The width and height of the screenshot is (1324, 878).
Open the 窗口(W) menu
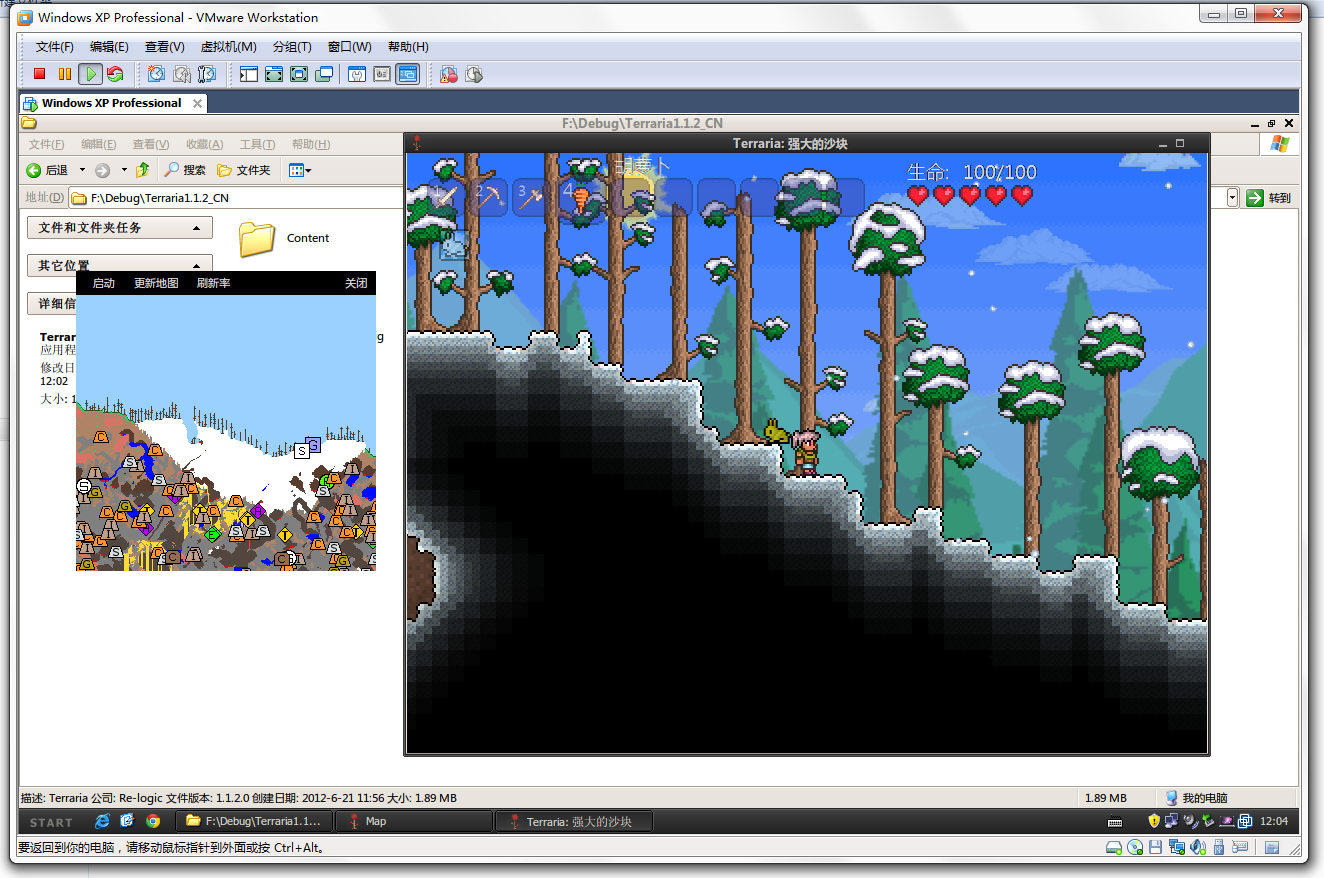click(350, 47)
